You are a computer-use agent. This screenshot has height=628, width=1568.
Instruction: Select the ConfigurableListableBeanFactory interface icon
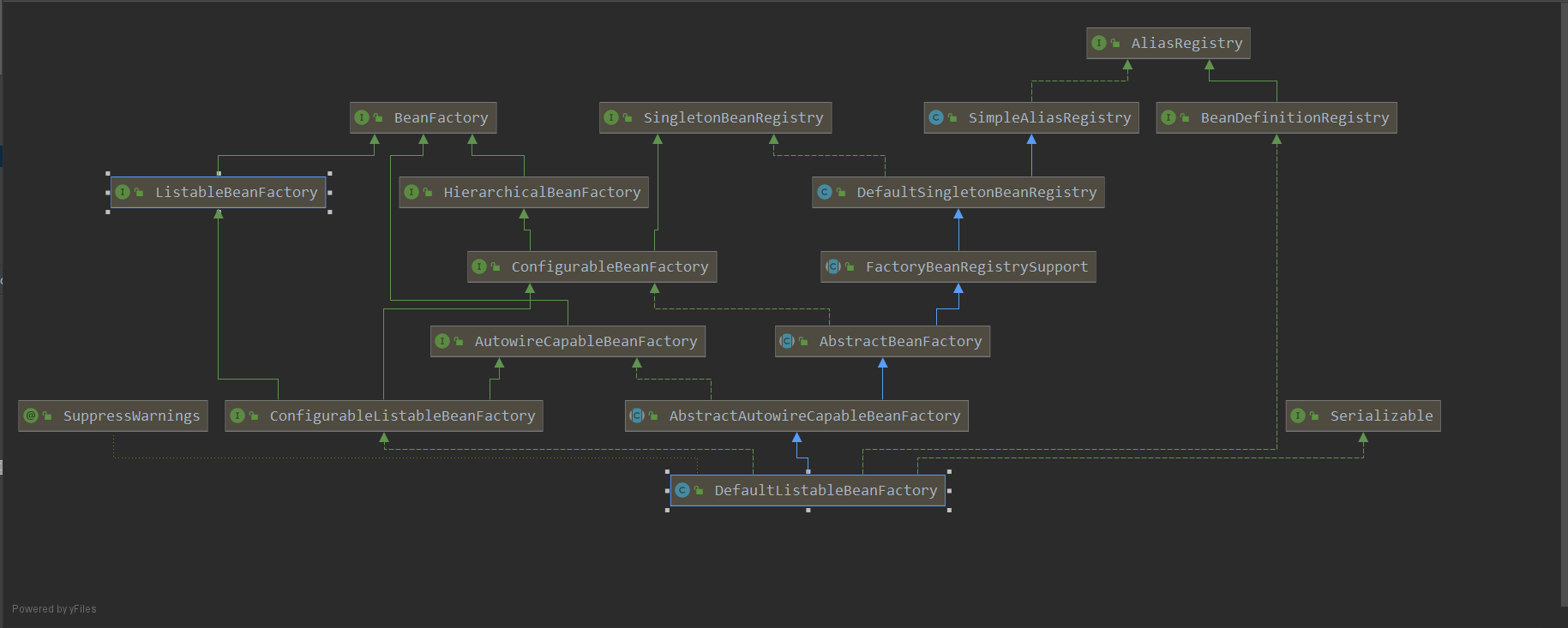[237, 416]
